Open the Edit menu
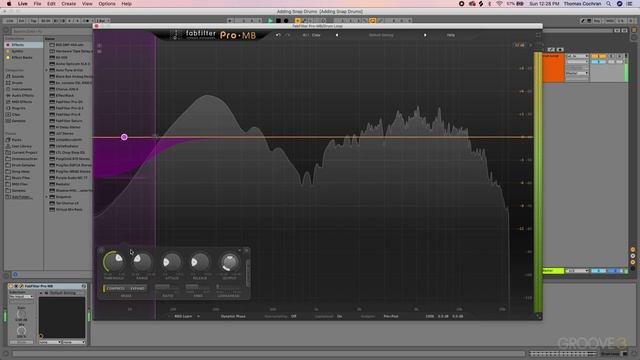640x360 pixels. tap(51, 4)
